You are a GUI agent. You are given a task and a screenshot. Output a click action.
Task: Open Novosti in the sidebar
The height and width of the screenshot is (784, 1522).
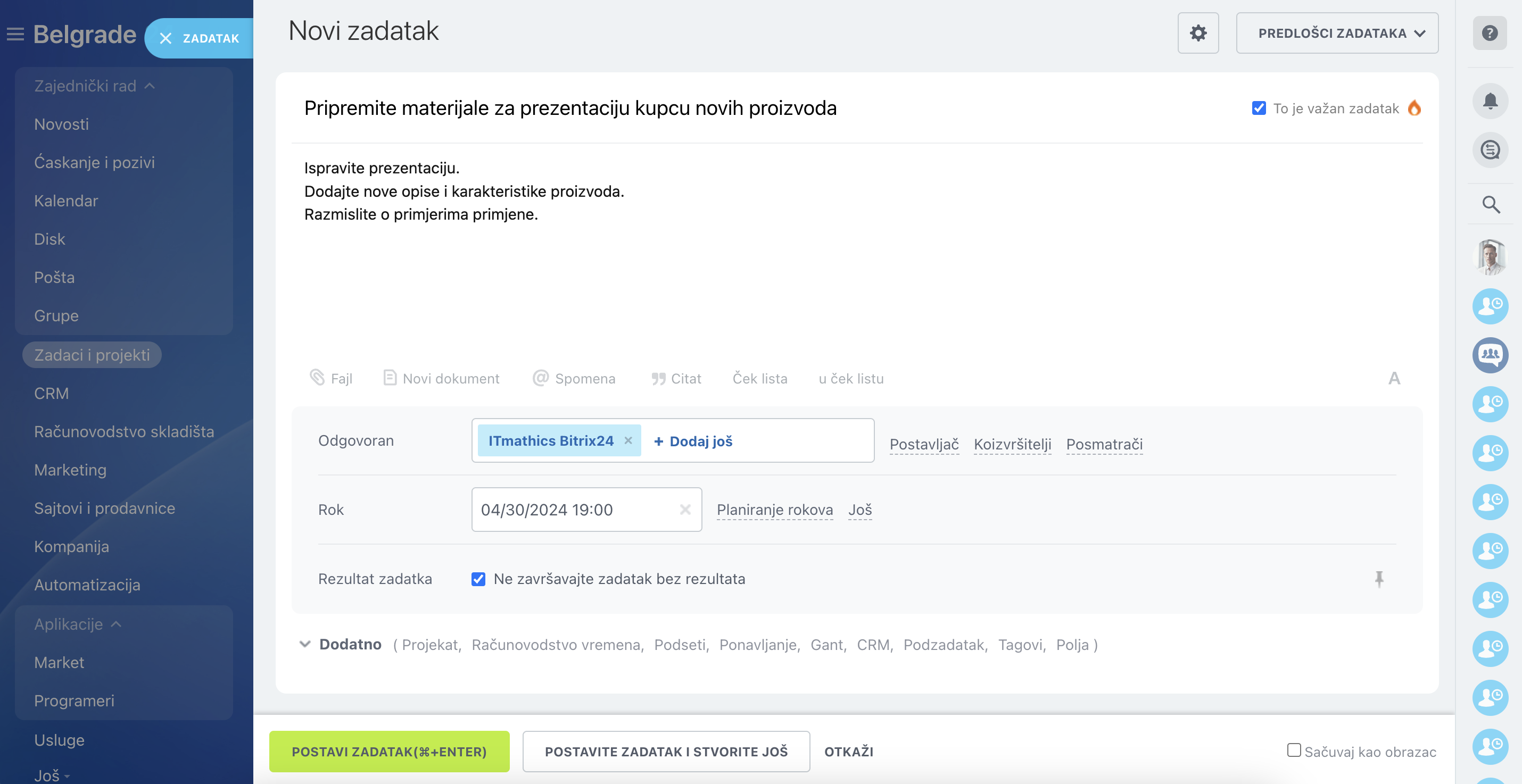tap(61, 124)
